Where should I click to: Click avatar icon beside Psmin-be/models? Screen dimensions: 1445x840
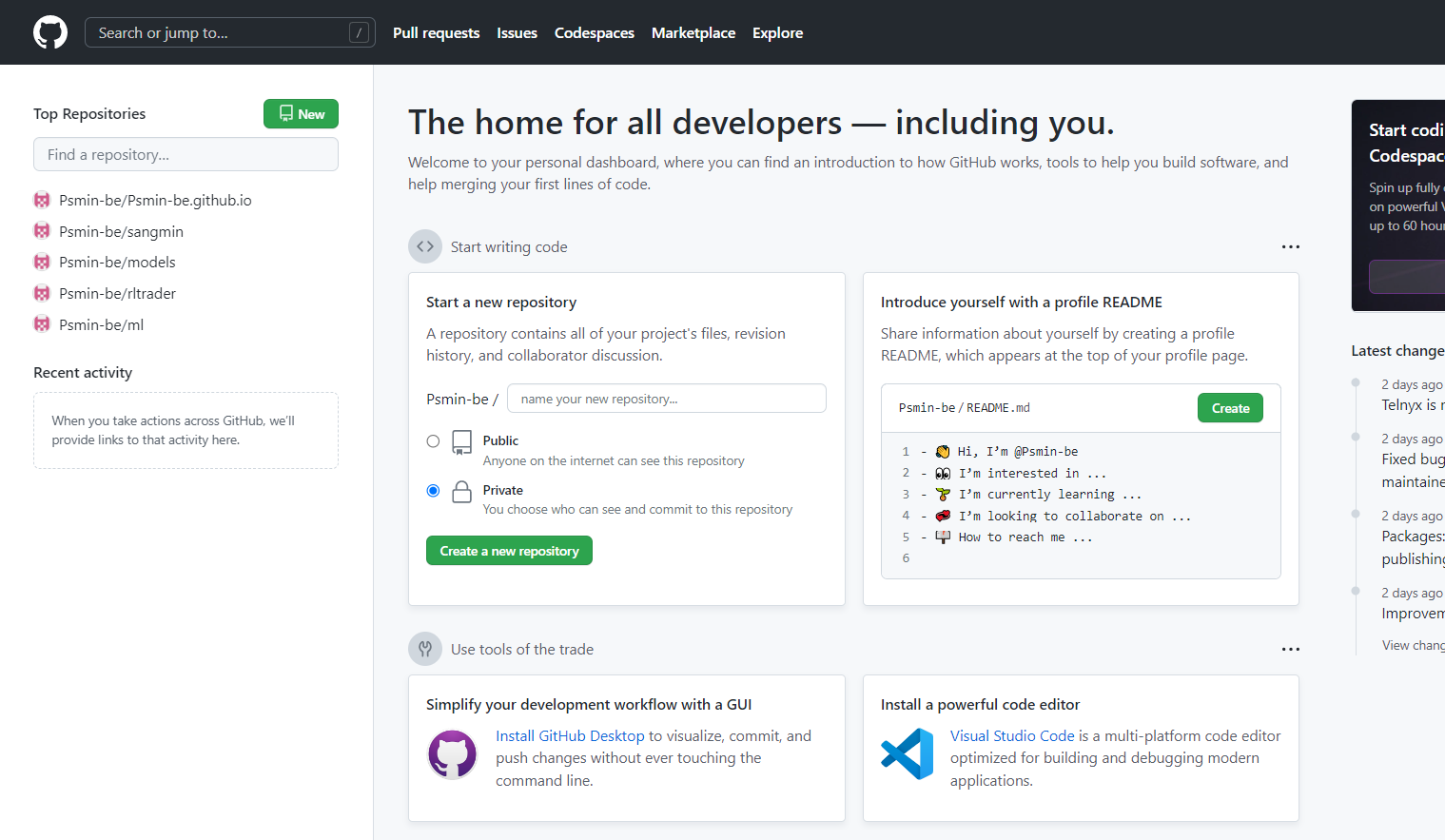(x=42, y=262)
